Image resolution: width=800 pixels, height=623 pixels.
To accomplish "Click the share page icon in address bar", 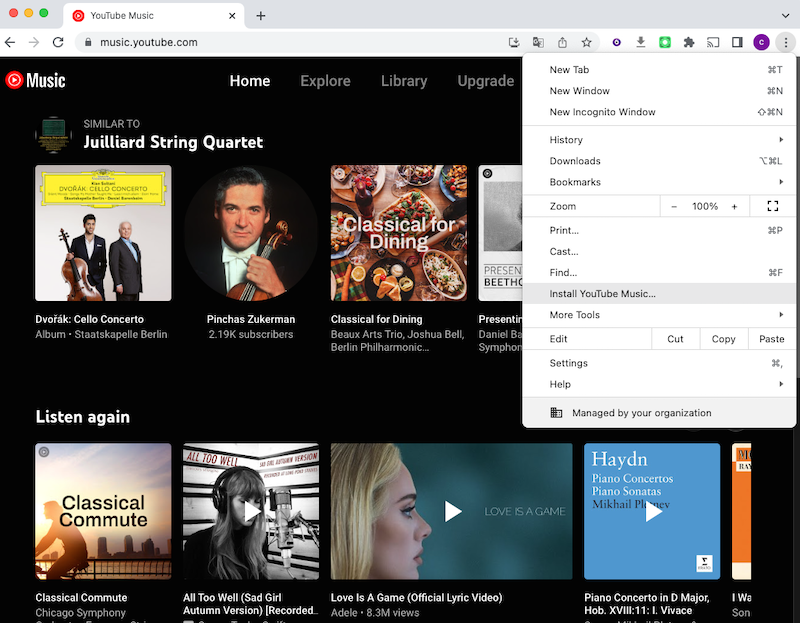I will (562, 43).
